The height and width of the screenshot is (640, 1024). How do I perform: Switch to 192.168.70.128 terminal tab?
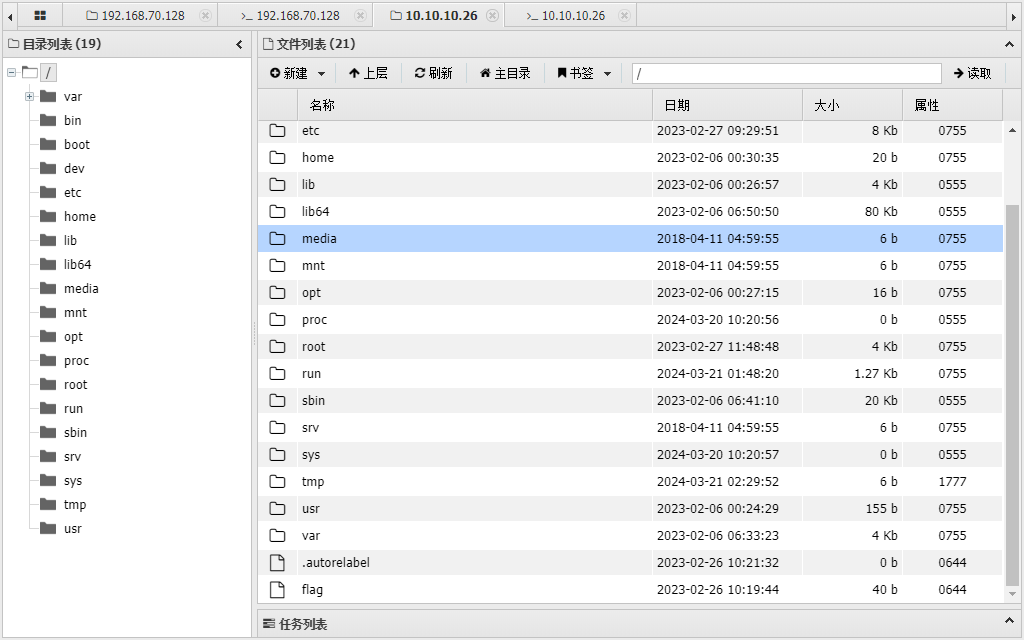290,16
